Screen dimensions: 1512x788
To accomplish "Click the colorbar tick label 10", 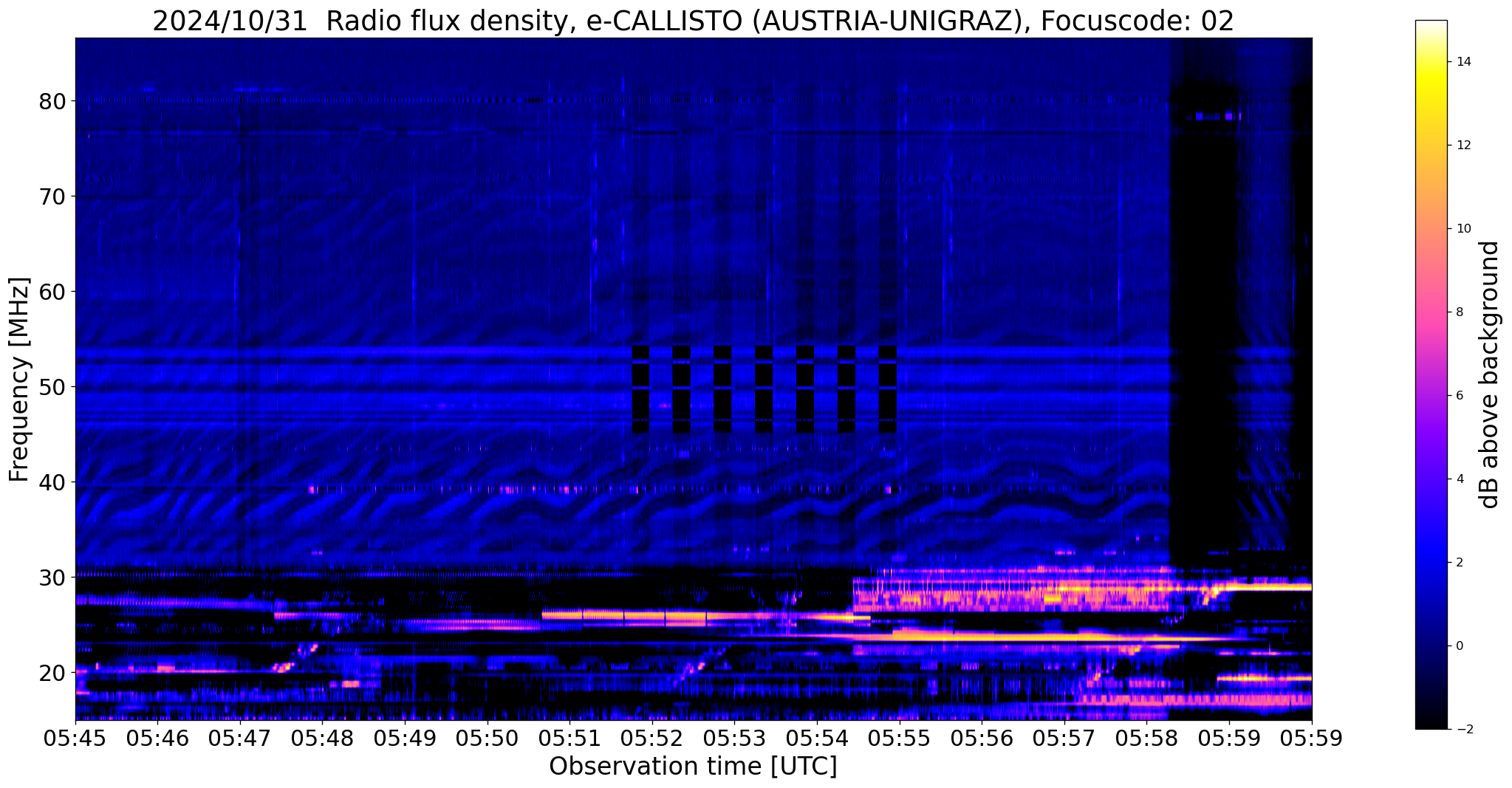I will 1463,229.
